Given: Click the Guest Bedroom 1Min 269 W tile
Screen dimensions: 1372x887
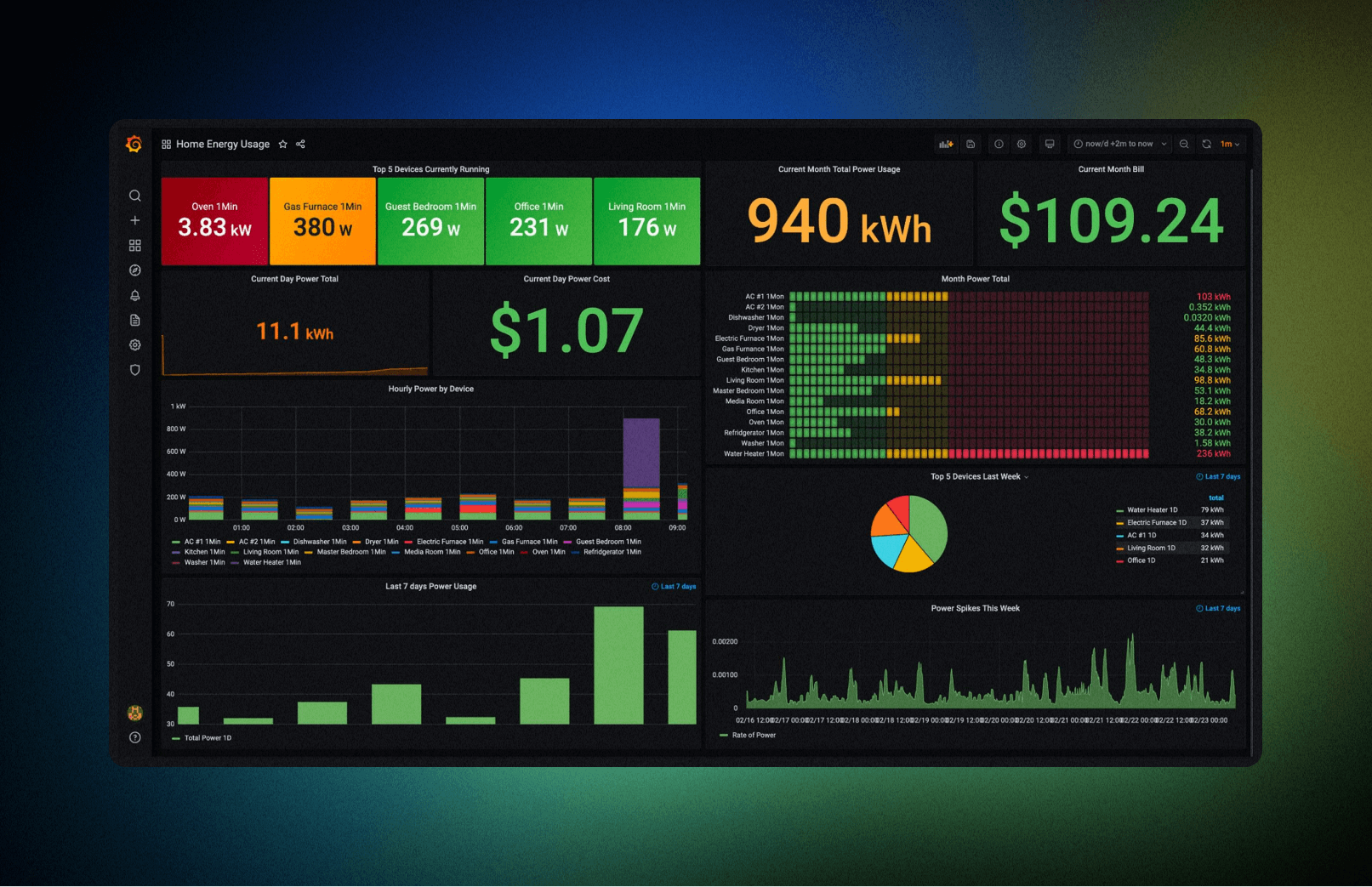Looking at the screenshot, I should (430, 221).
